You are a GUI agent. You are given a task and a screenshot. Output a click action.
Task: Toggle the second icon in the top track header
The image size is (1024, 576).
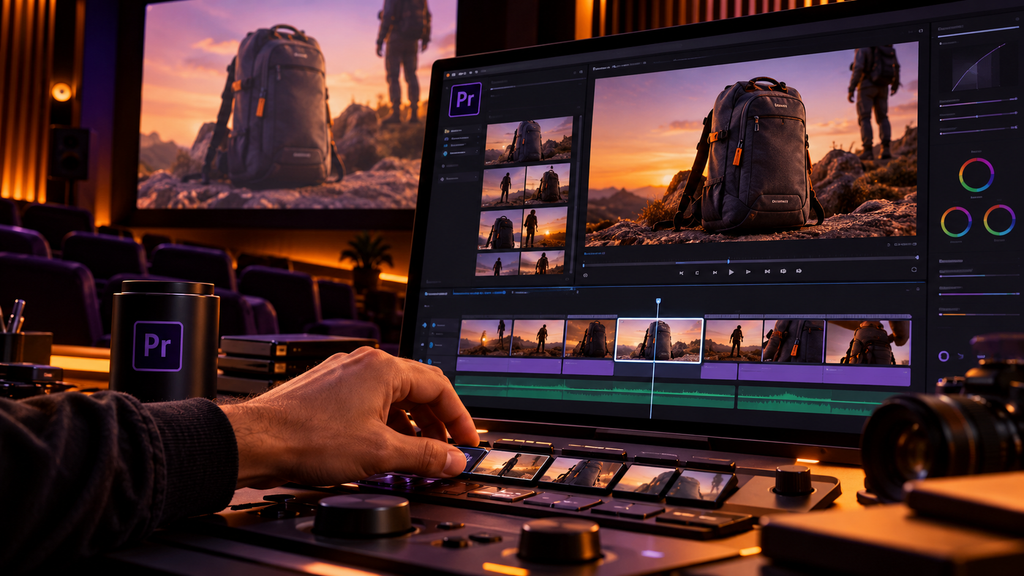click(434, 325)
